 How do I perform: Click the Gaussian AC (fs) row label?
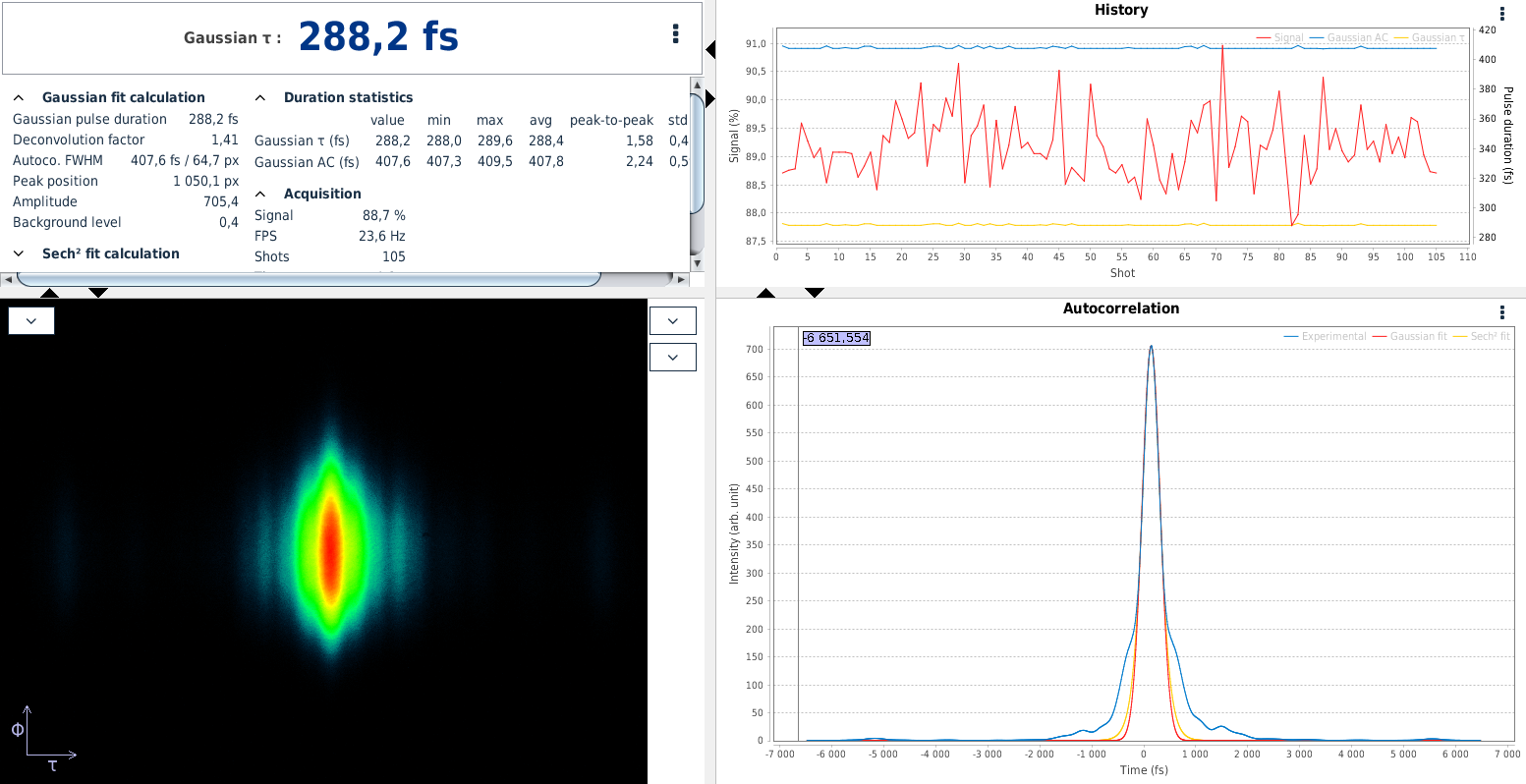pyautogui.click(x=307, y=161)
